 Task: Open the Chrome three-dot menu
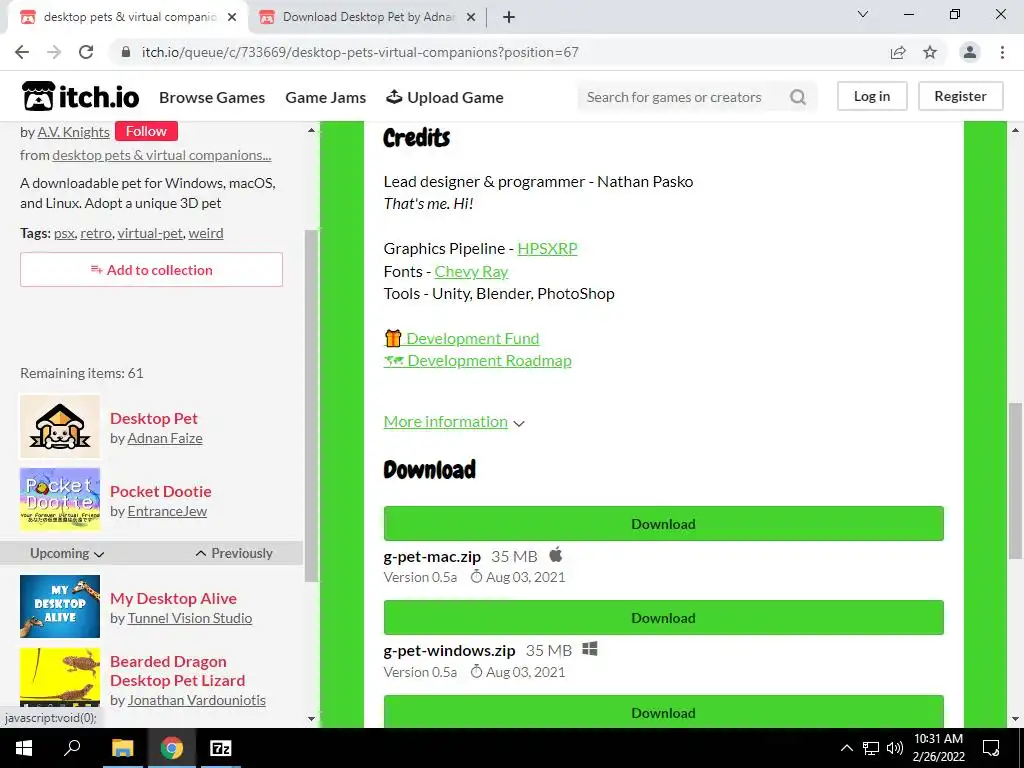1002,52
